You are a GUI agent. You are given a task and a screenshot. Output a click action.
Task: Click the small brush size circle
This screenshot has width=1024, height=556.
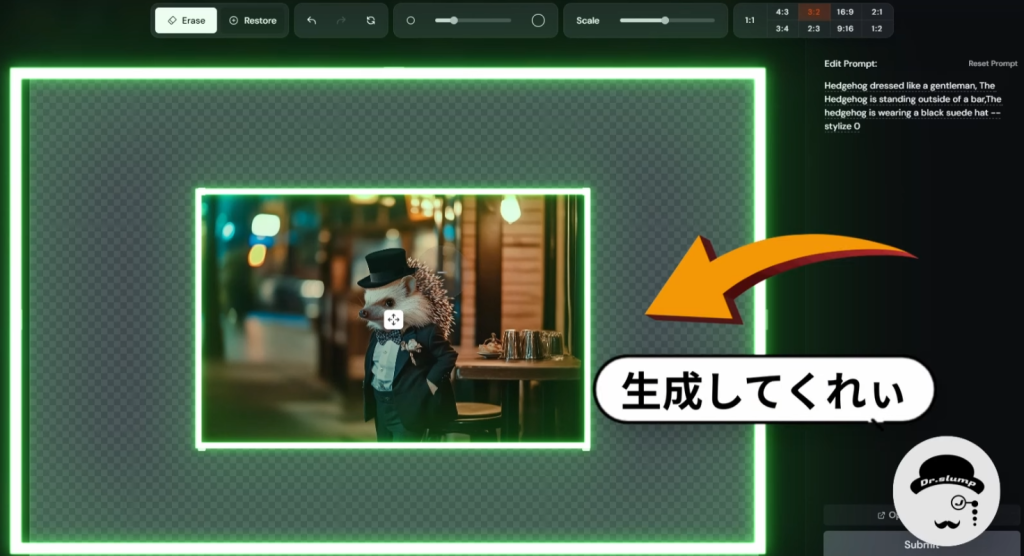click(x=410, y=20)
